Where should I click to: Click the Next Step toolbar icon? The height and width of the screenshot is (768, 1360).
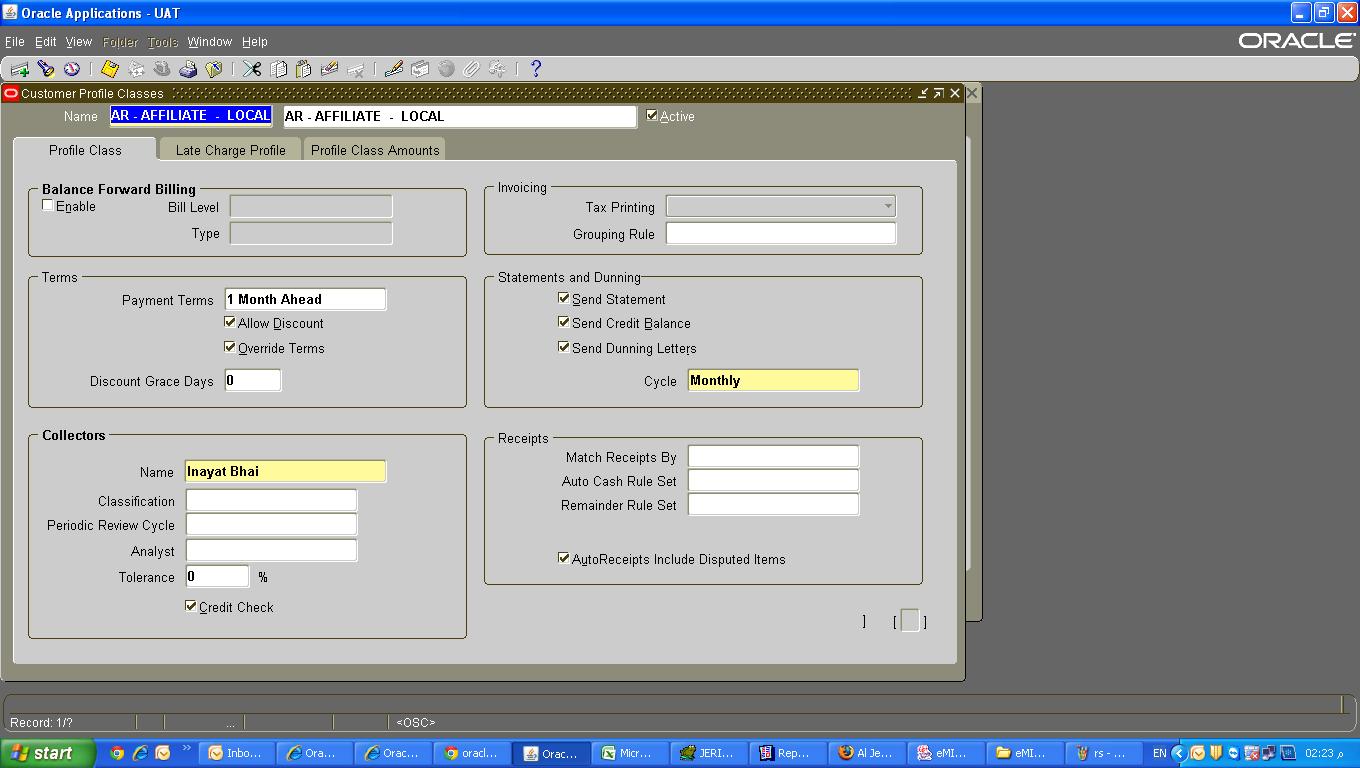coord(136,69)
